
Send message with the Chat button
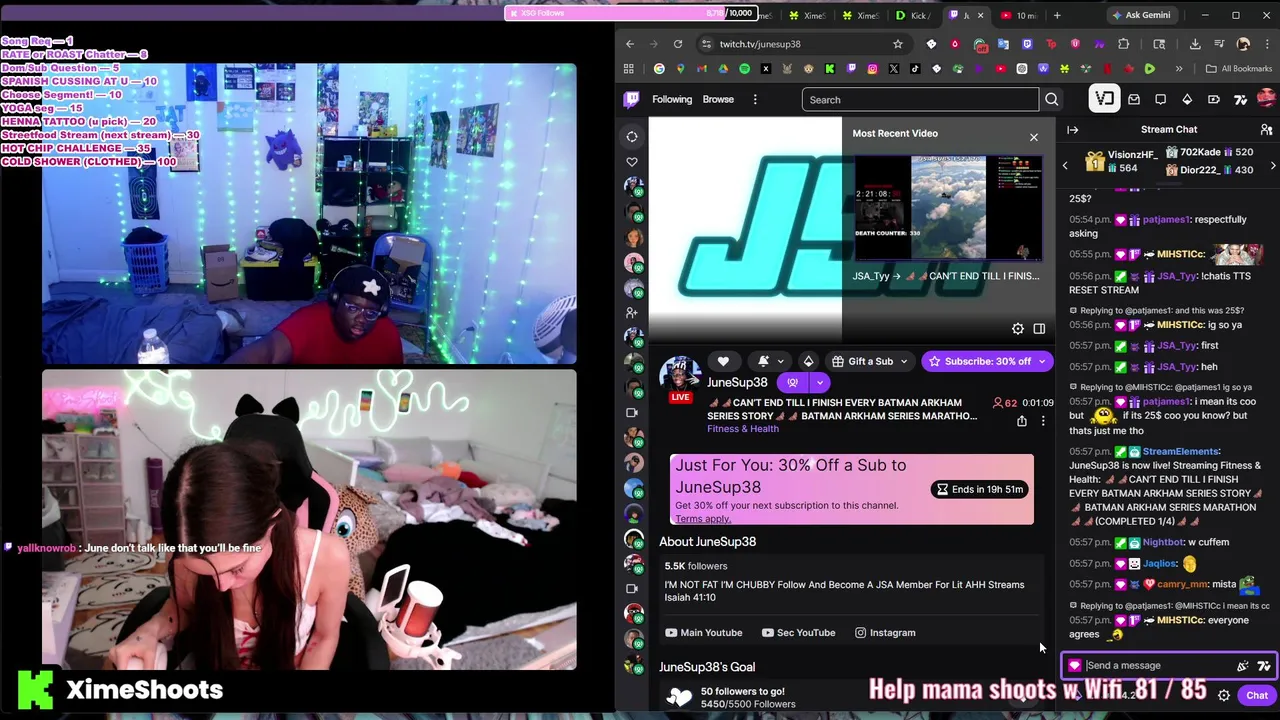(1257, 695)
